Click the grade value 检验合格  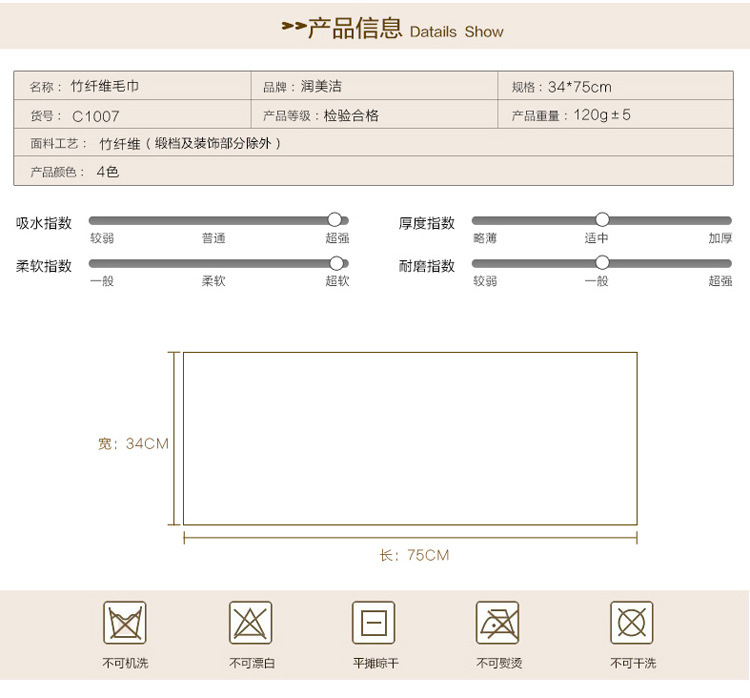pyautogui.click(x=351, y=115)
